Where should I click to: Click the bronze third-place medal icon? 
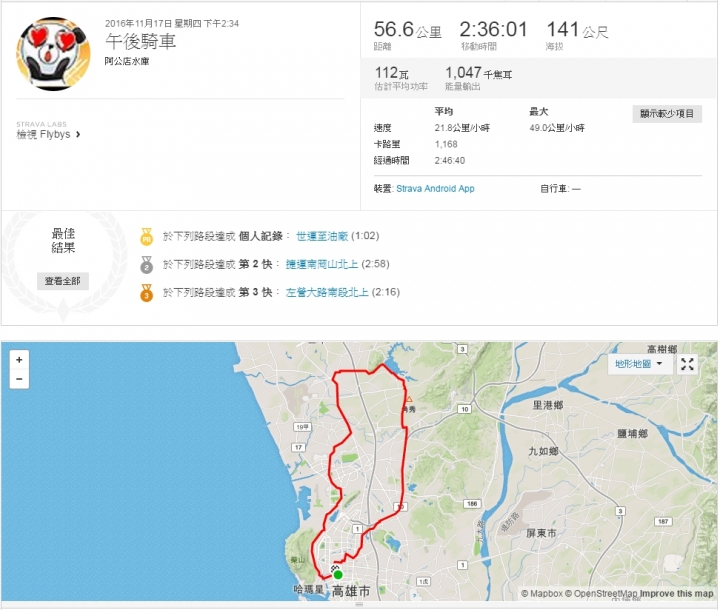point(146,293)
